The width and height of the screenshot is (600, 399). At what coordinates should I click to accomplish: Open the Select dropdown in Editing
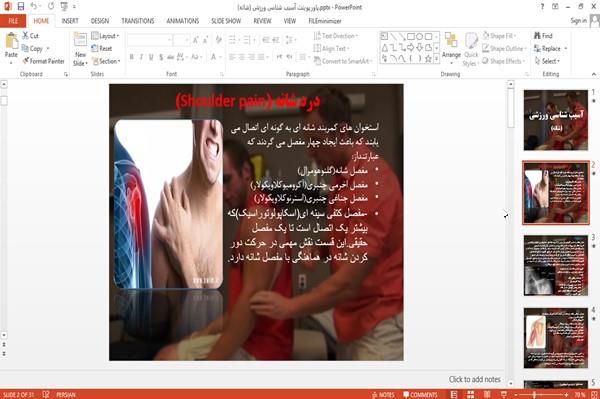coord(547,61)
